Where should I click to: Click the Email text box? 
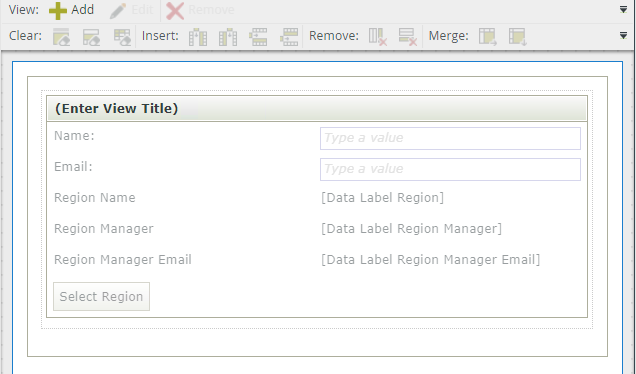450,169
